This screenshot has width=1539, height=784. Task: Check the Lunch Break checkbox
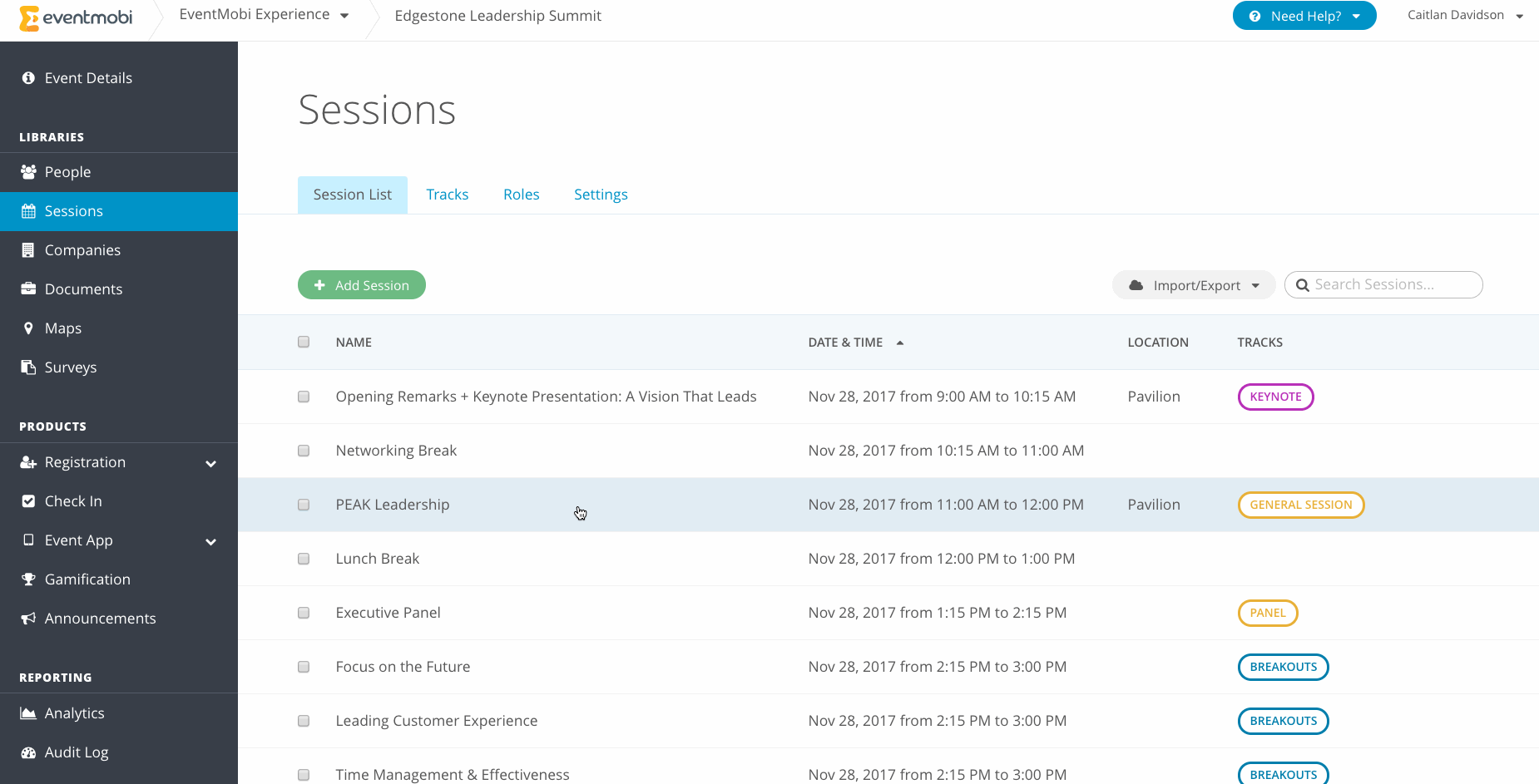tap(304, 559)
